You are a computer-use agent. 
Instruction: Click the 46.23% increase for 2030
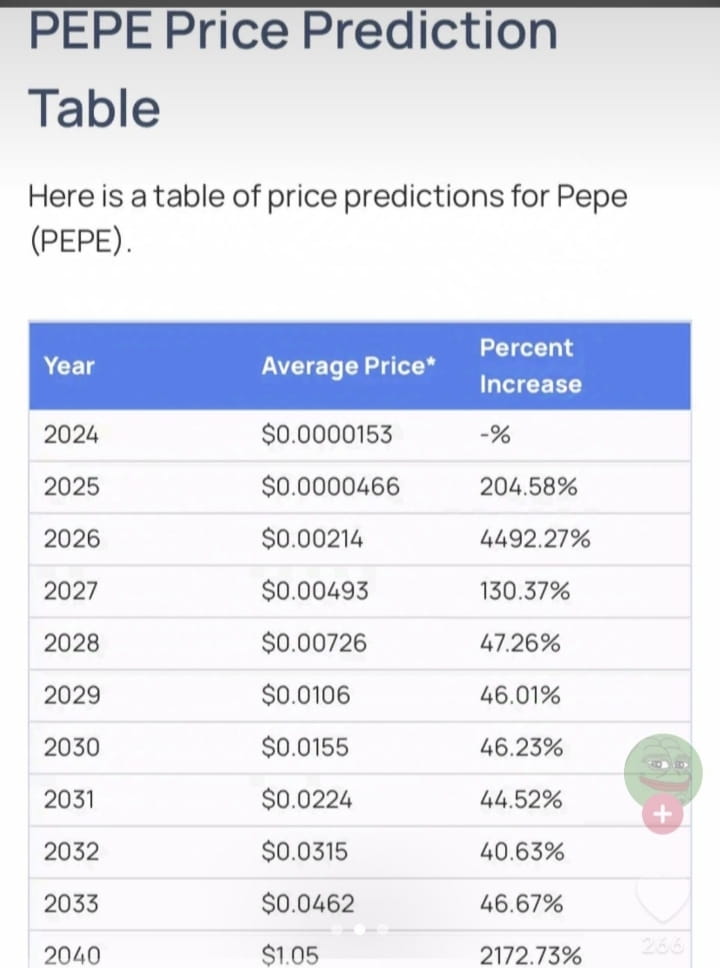(521, 747)
